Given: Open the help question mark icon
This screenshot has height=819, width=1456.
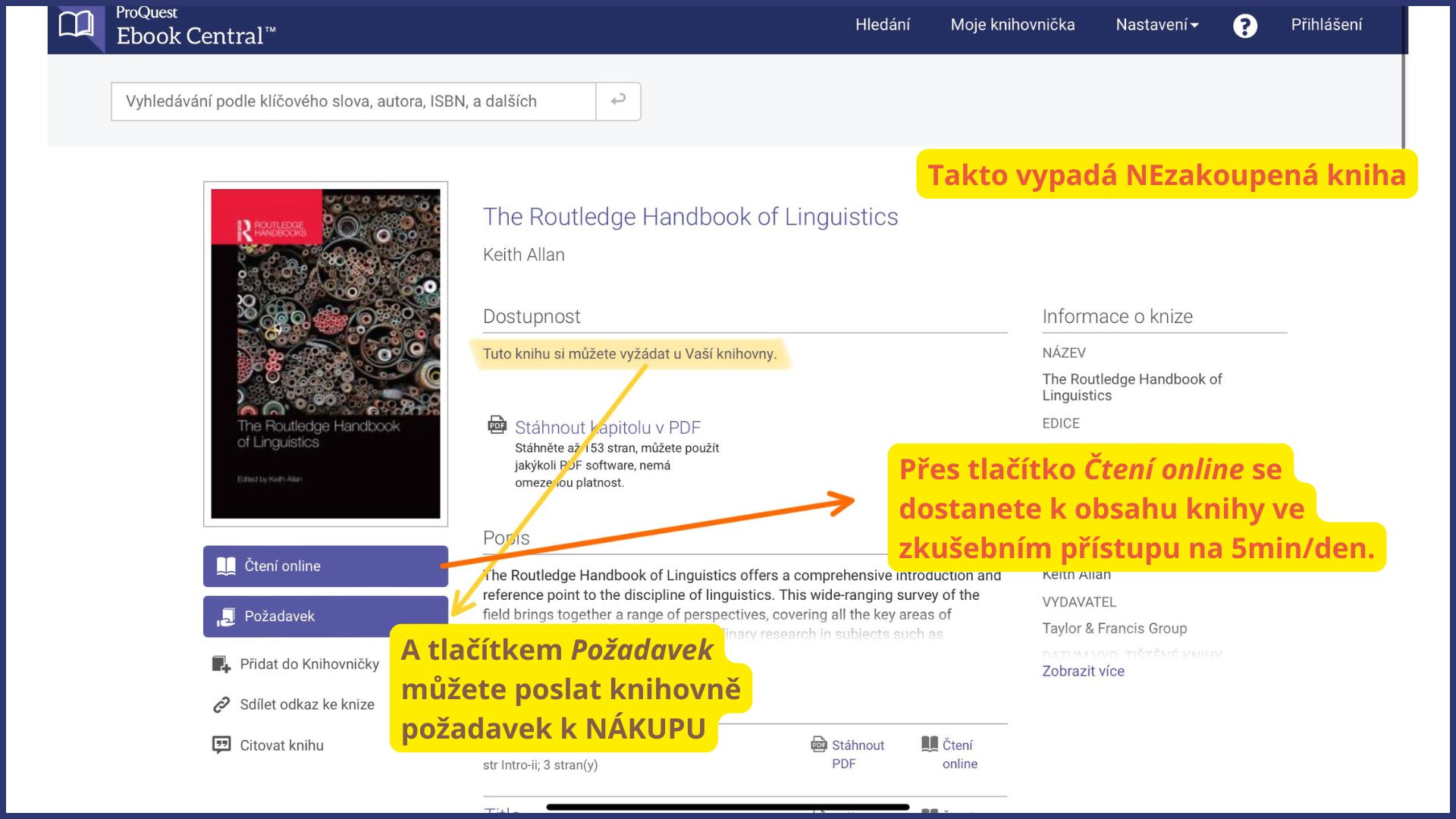Looking at the screenshot, I should pyautogui.click(x=1244, y=26).
